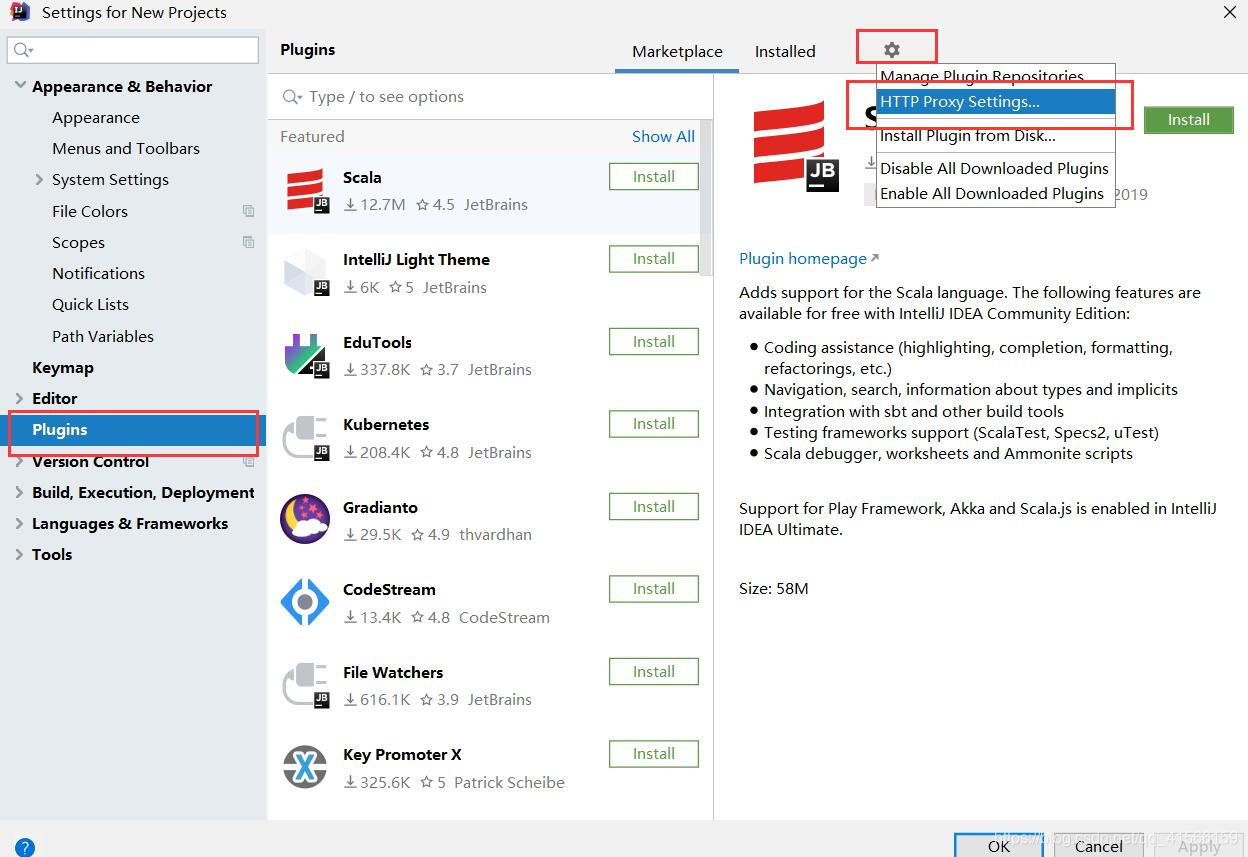Click the green Install button in details pane
This screenshot has height=857, width=1248.
click(1188, 120)
